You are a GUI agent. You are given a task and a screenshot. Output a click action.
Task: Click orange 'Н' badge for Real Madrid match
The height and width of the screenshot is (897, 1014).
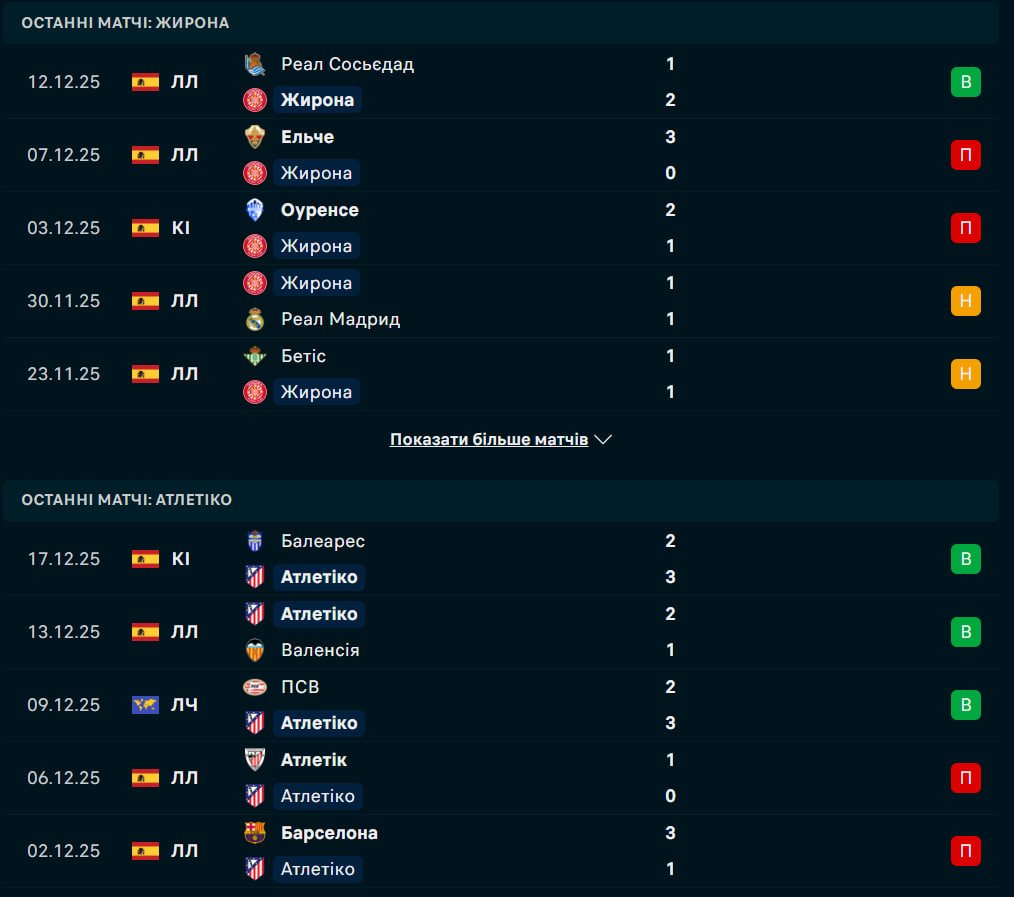[965, 301]
